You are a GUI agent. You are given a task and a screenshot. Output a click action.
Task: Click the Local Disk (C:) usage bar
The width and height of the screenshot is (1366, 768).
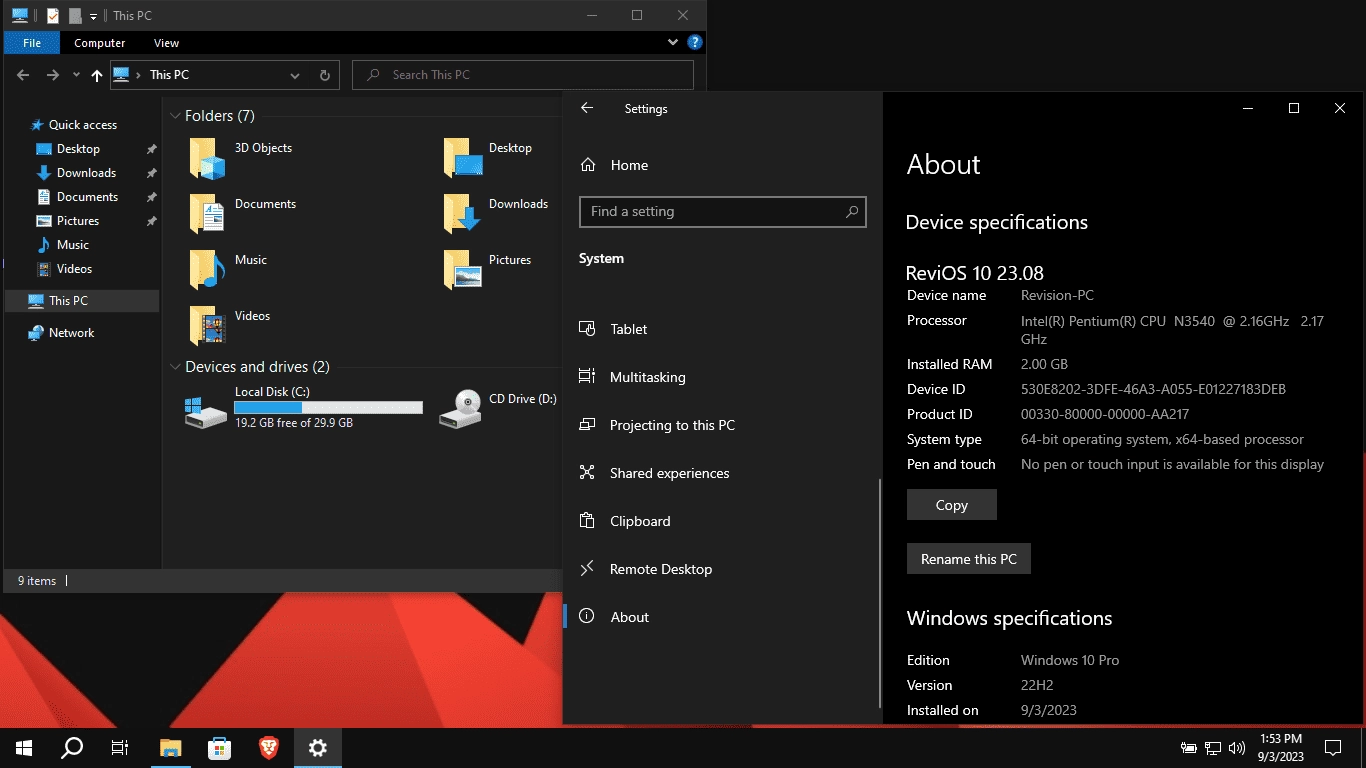click(x=328, y=408)
